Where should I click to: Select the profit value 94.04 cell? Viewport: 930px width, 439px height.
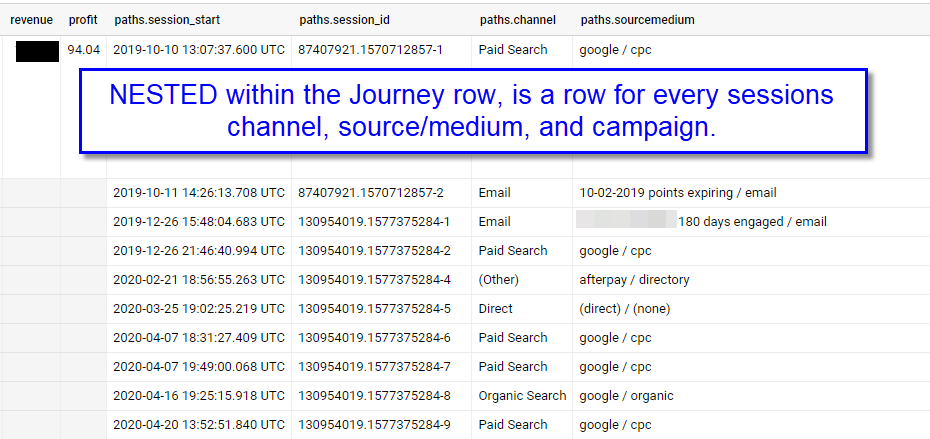84,50
